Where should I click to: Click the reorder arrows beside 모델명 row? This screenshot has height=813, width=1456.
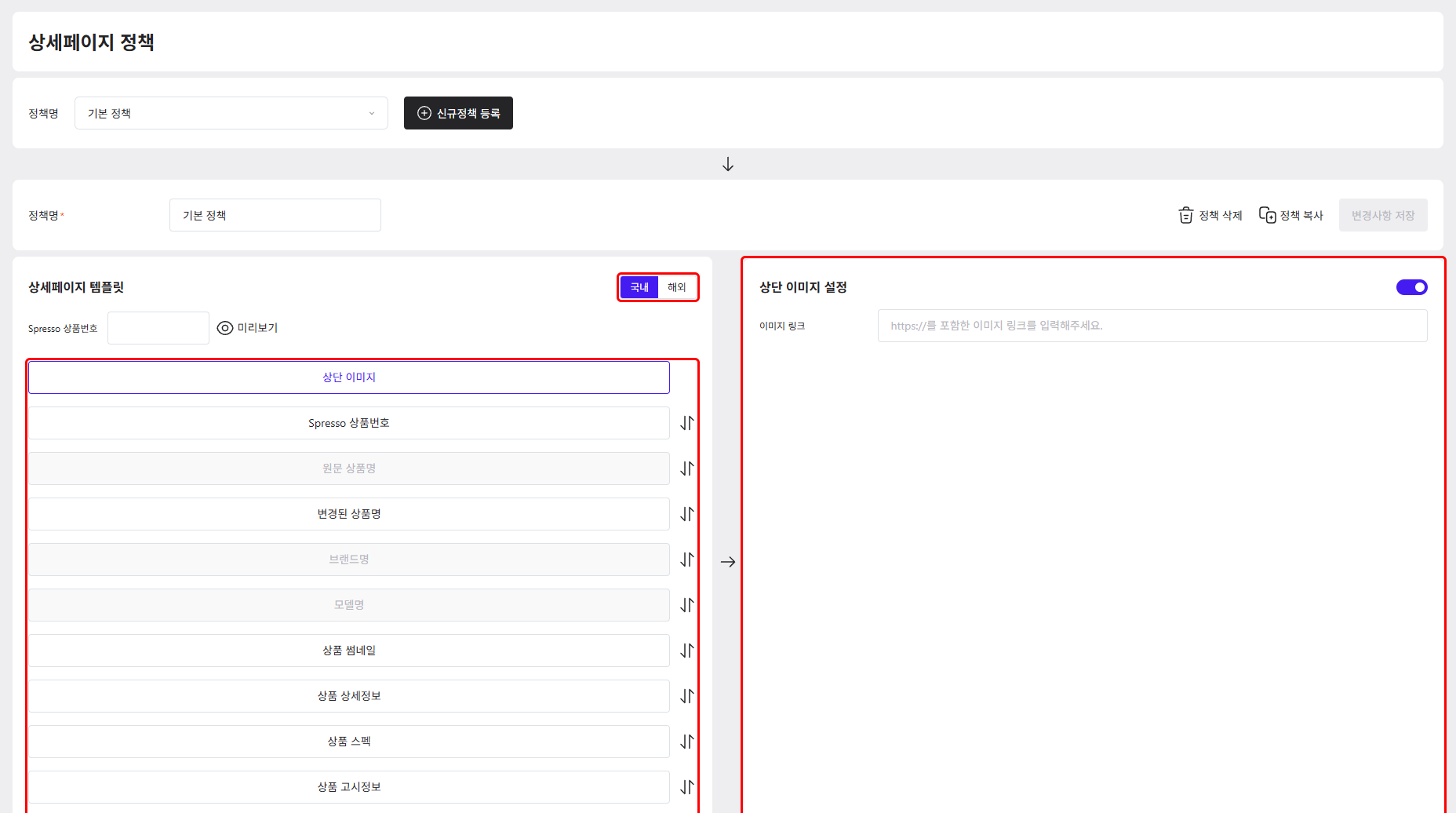coord(687,605)
